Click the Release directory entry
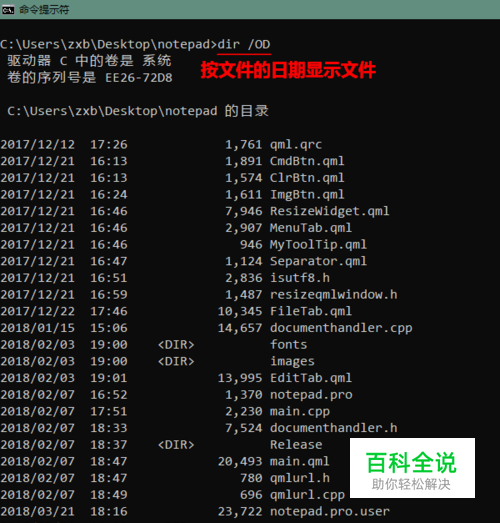Image resolution: width=500 pixels, height=523 pixels. point(296,445)
